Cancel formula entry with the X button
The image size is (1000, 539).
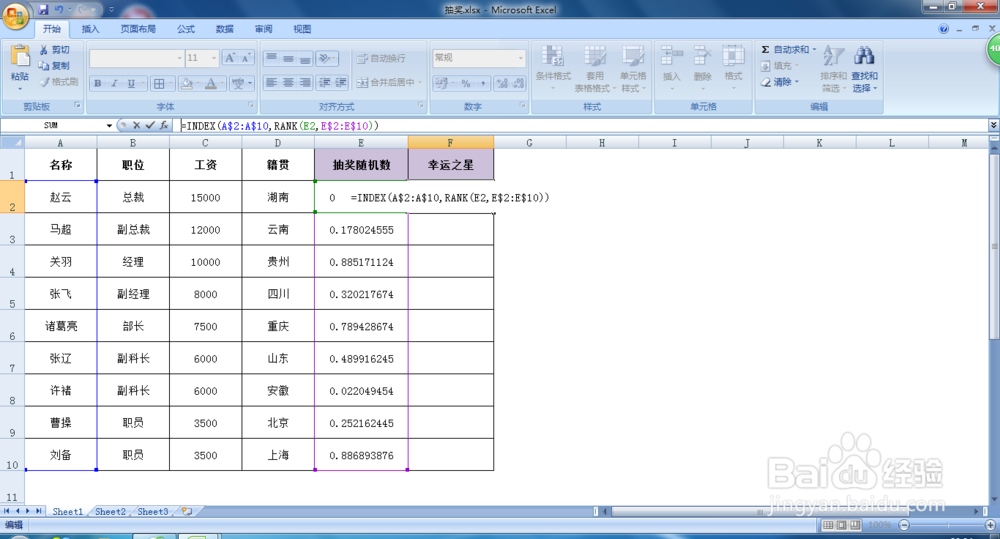[136, 126]
